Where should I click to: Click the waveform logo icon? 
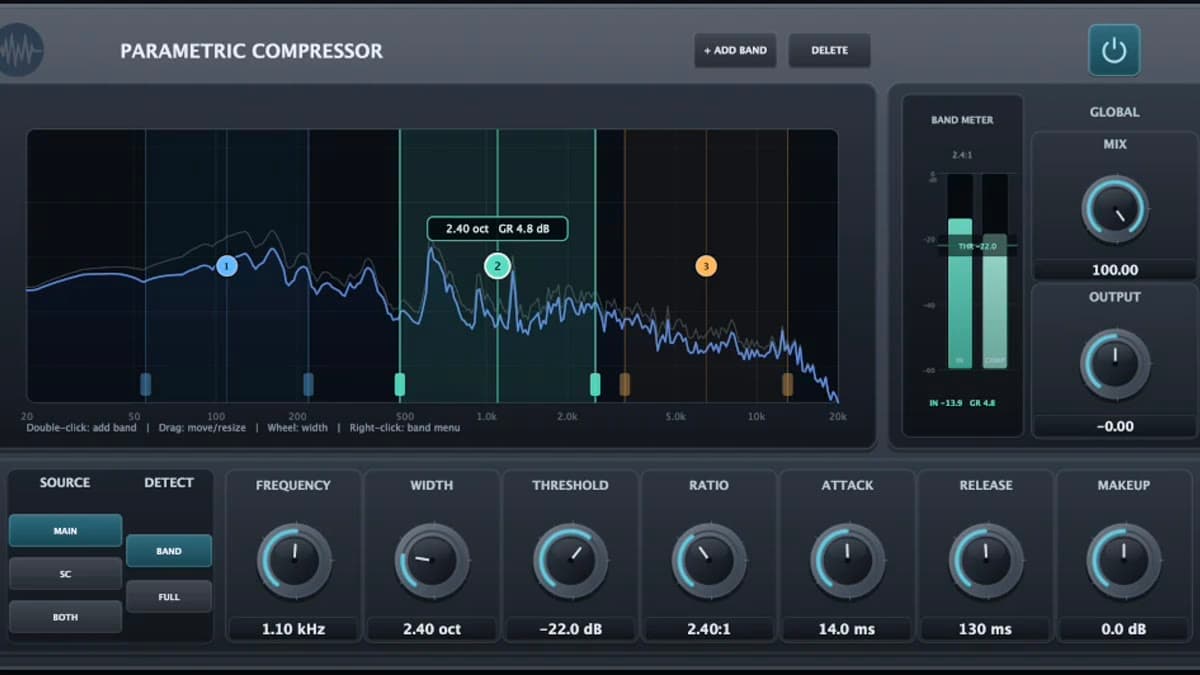pos(19,50)
